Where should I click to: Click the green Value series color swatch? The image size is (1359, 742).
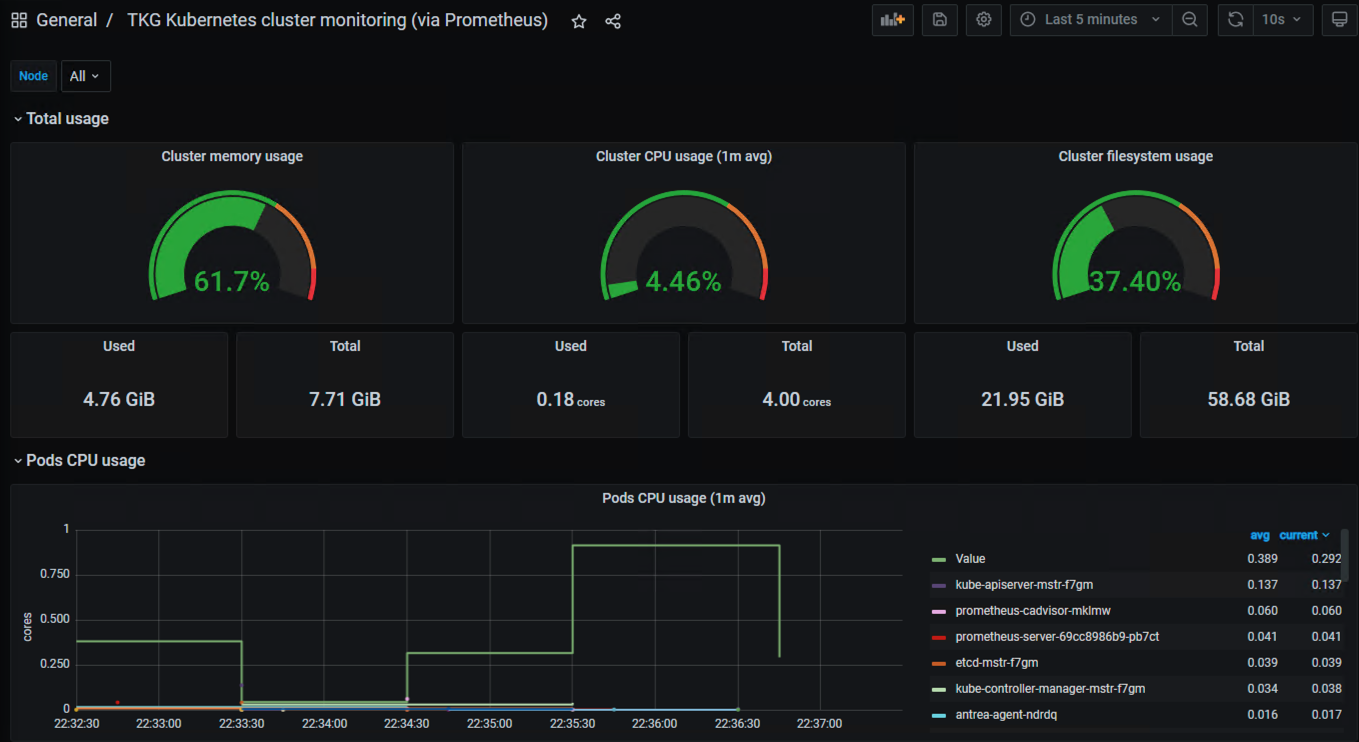click(938, 559)
